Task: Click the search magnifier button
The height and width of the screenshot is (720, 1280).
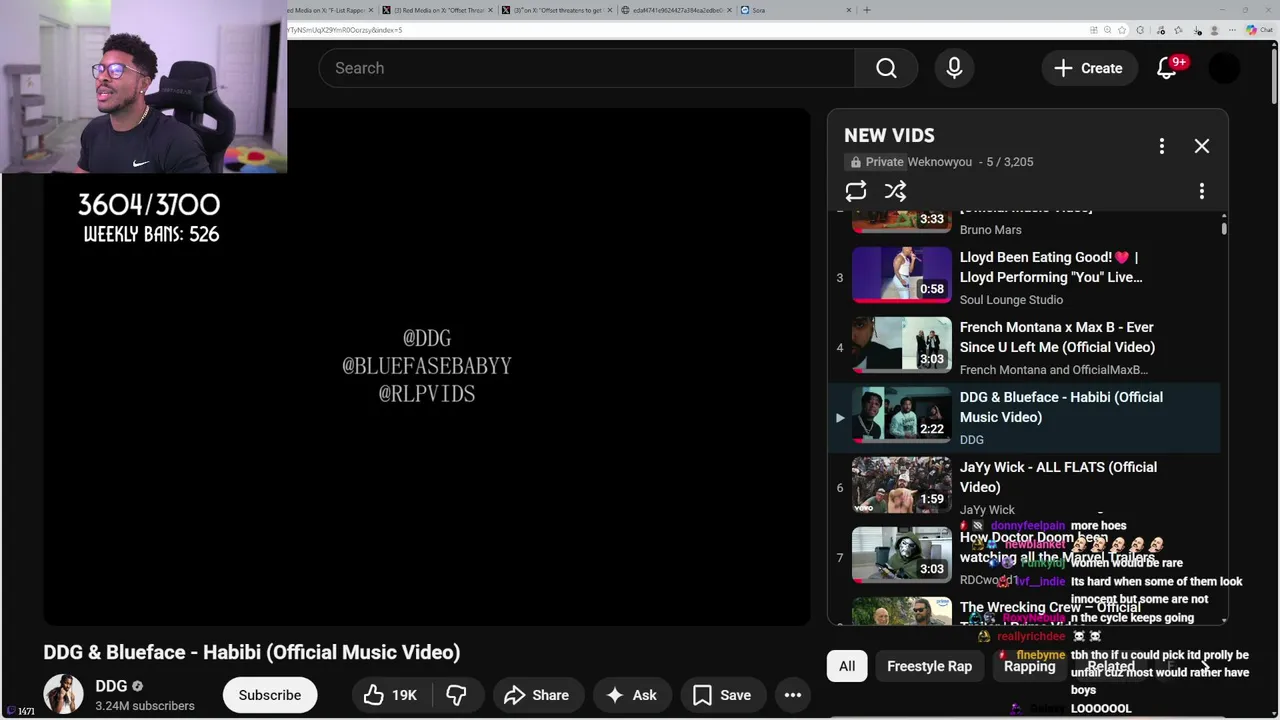Action: (x=886, y=68)
